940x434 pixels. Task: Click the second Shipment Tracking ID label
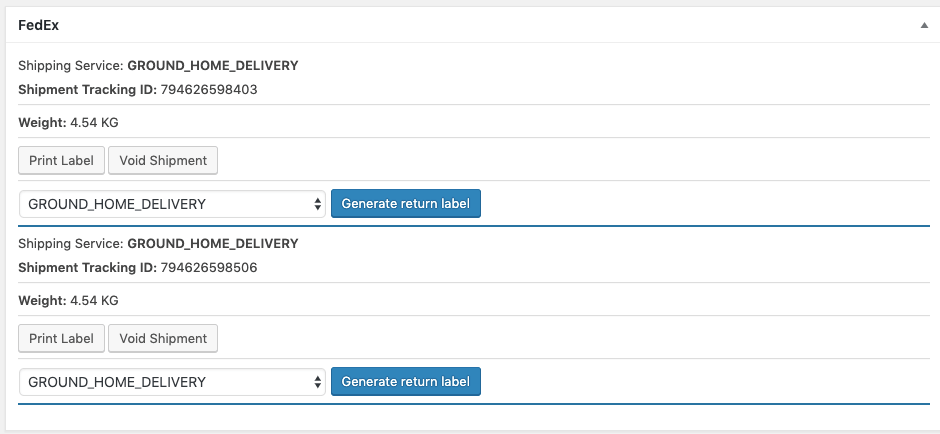tap(88, 268)
